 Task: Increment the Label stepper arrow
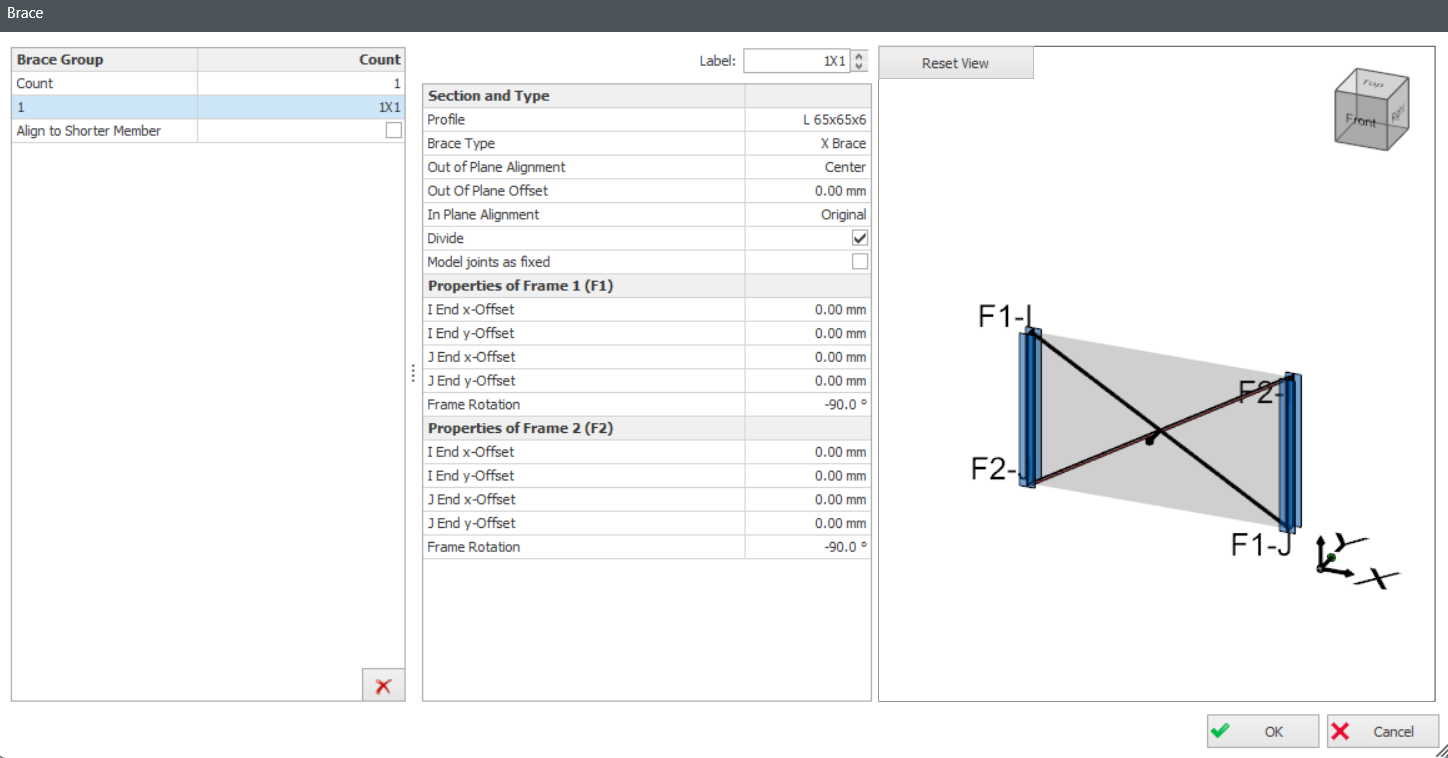tap(859, 57)
